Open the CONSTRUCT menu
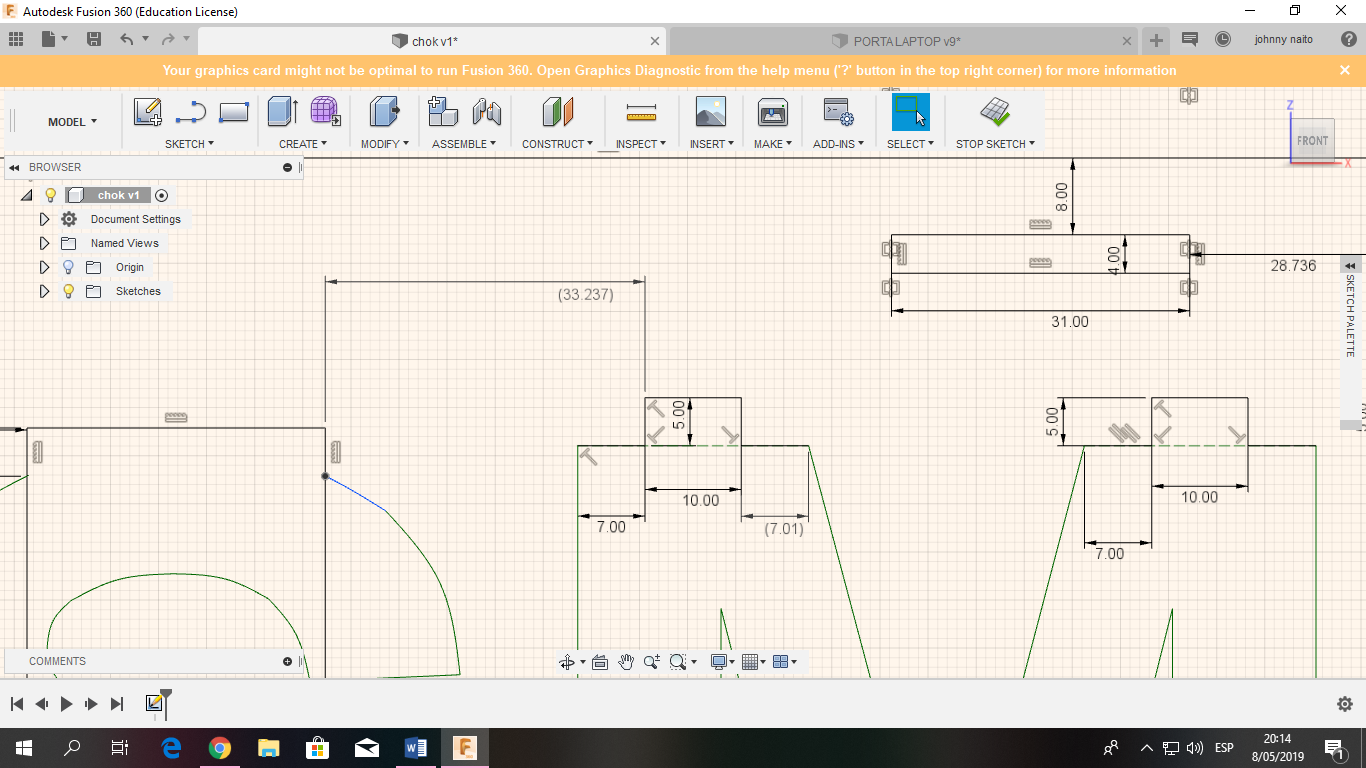 [x=557, y=144]
